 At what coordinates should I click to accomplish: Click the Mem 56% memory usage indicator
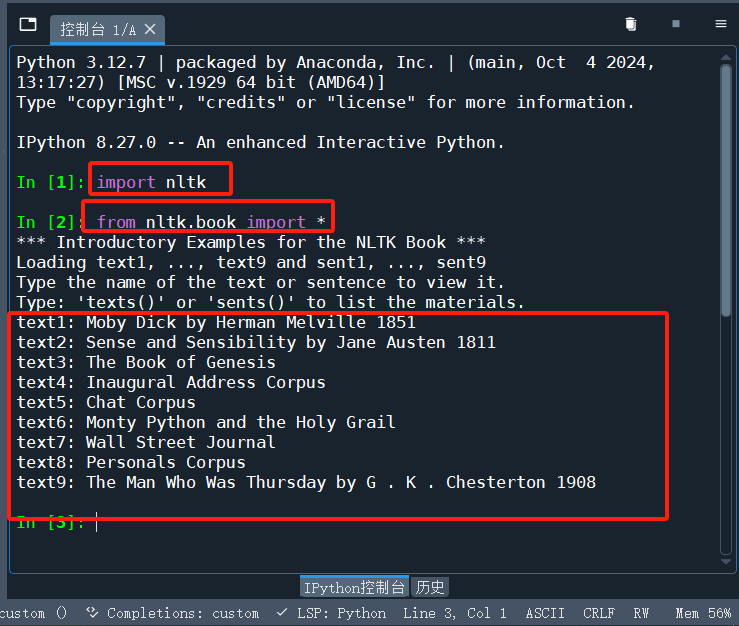(x=703, y=613)
